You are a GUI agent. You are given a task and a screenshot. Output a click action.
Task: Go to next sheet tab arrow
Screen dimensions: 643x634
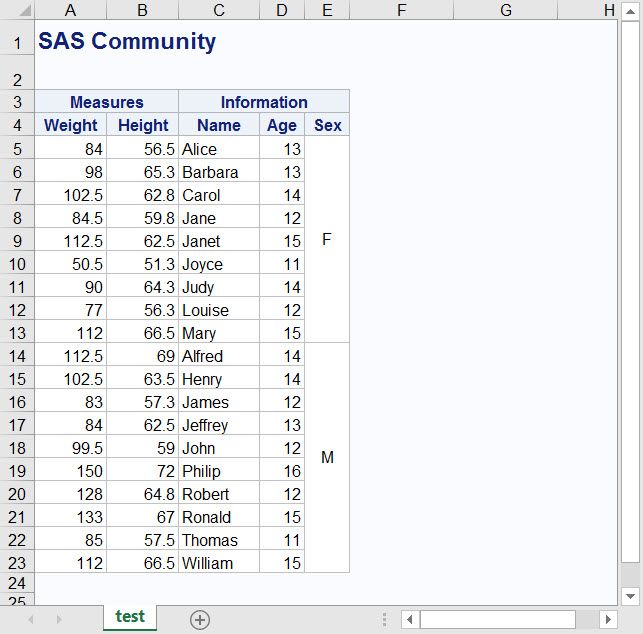59,619
